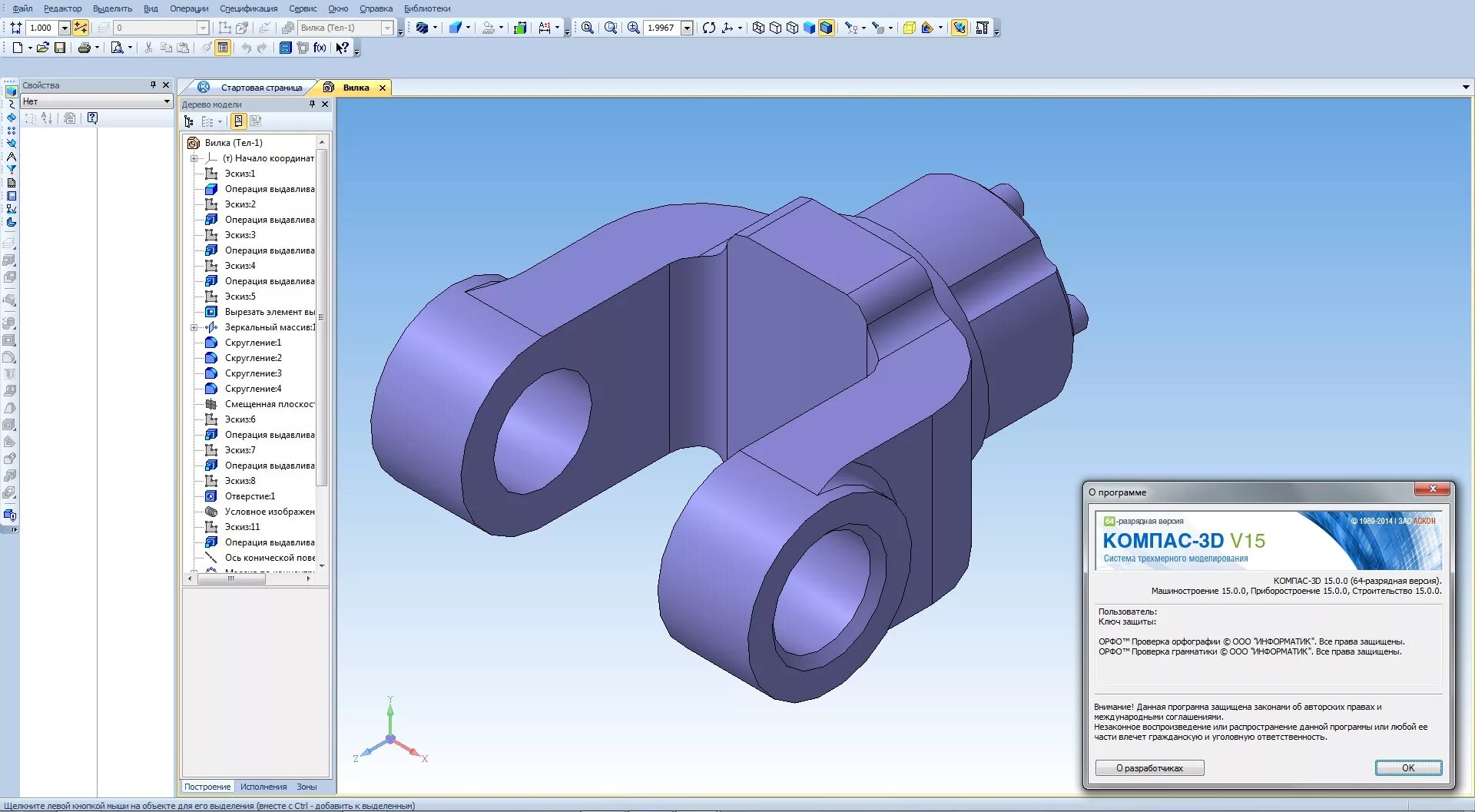Click the yellow section box icon

click(910, 28)
